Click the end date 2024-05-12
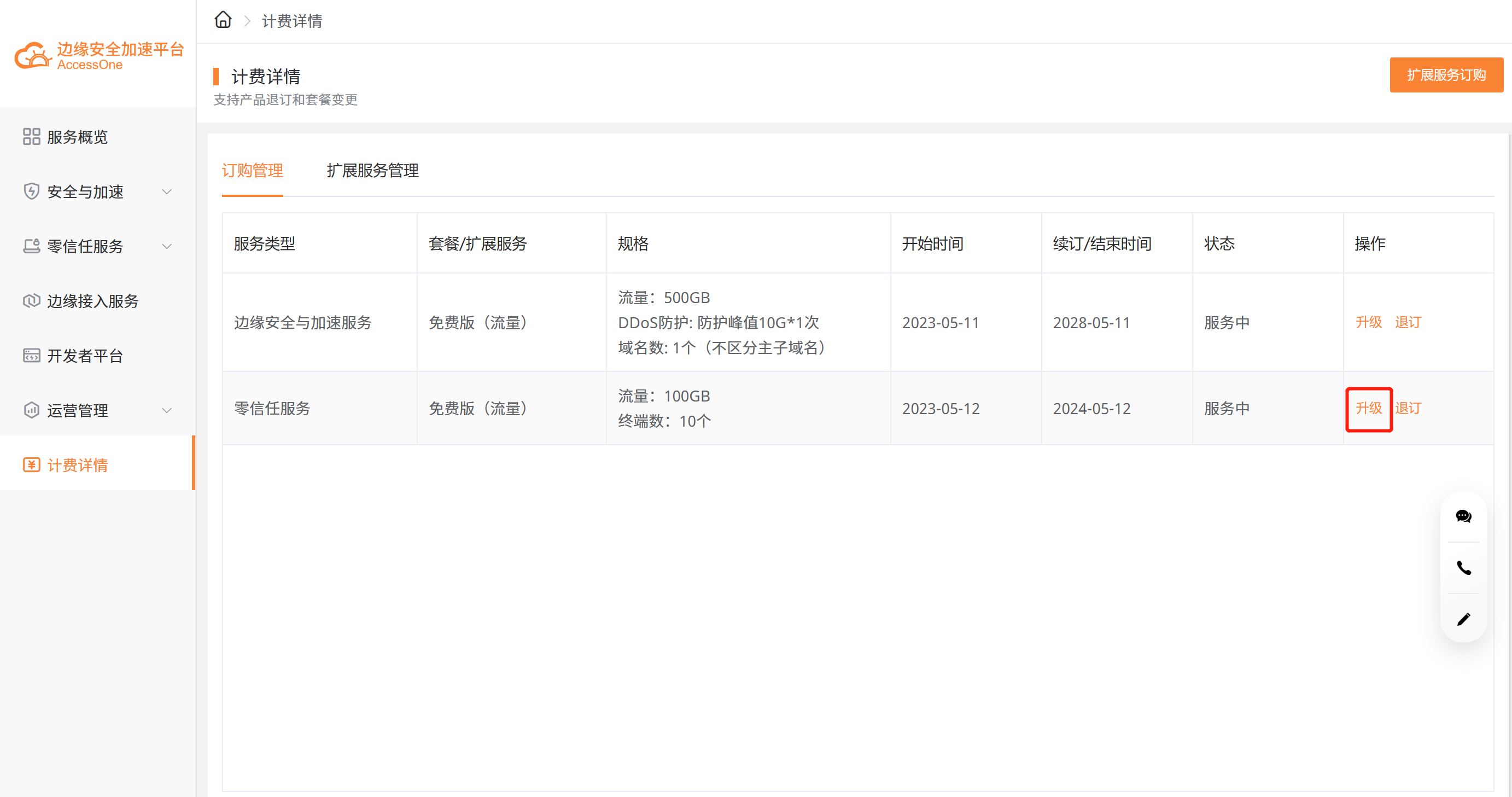Screen dimensions: 1512x797 [1091, 409]
